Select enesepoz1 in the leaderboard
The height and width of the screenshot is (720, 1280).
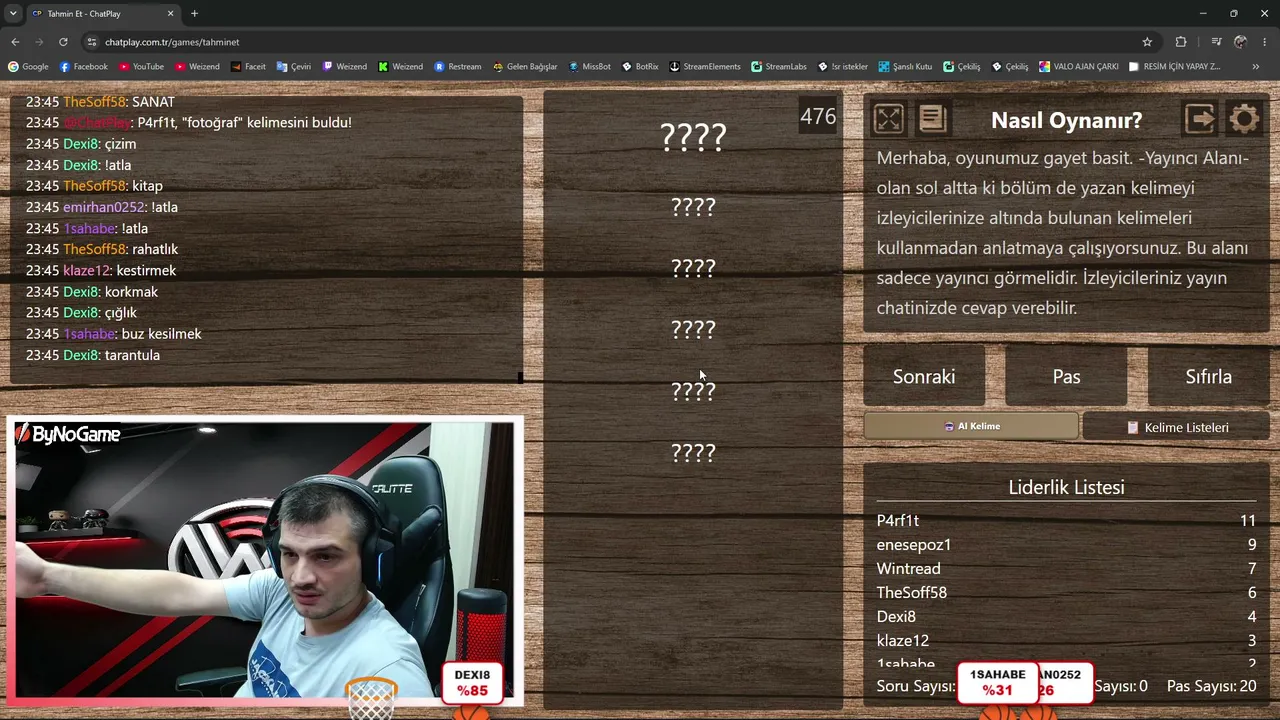(914, 544)
